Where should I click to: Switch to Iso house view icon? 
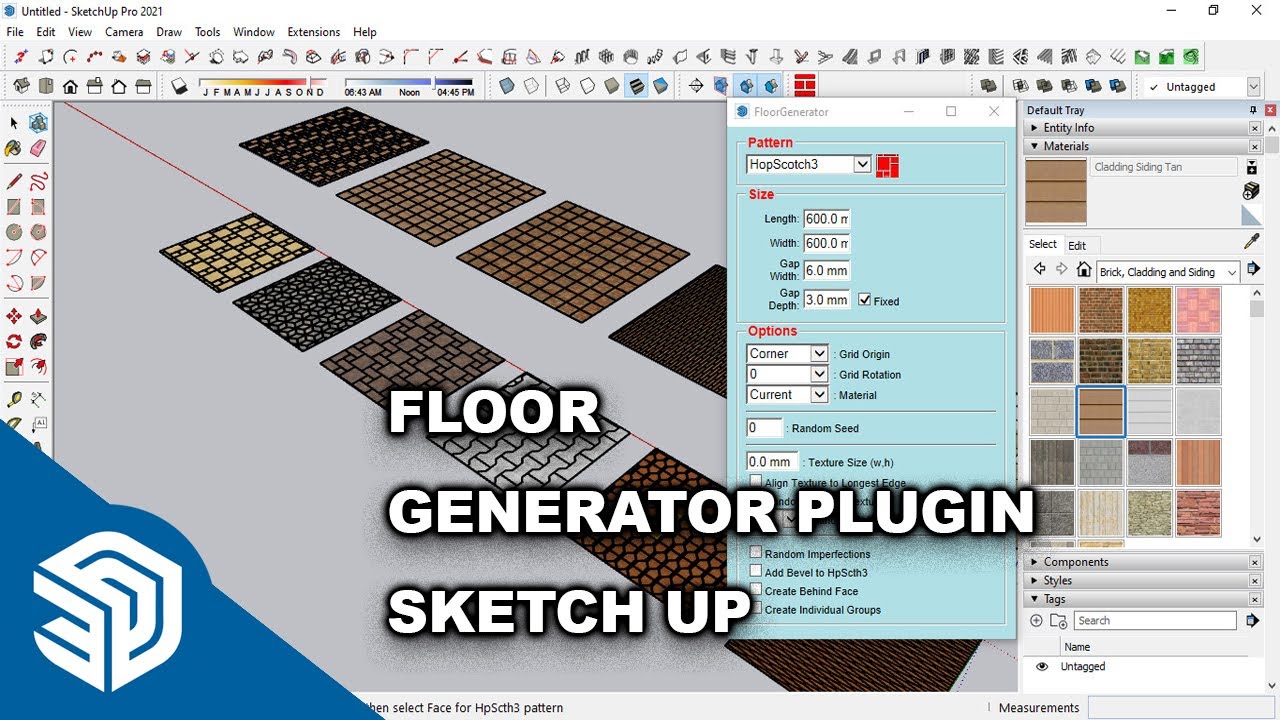coord(20,86)
